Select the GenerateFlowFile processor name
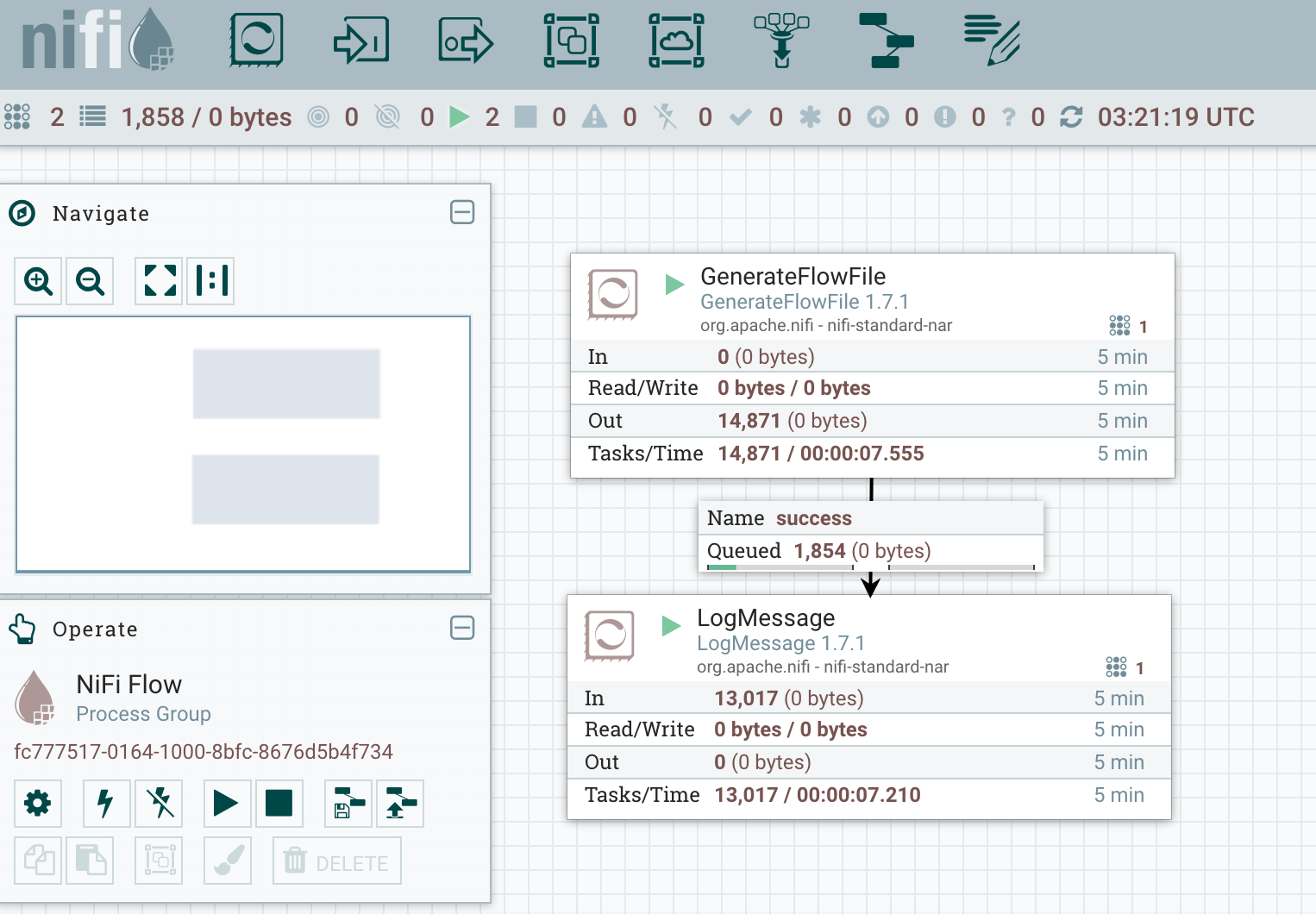This screenshot has height=914, width=1316. pos(793,276)
